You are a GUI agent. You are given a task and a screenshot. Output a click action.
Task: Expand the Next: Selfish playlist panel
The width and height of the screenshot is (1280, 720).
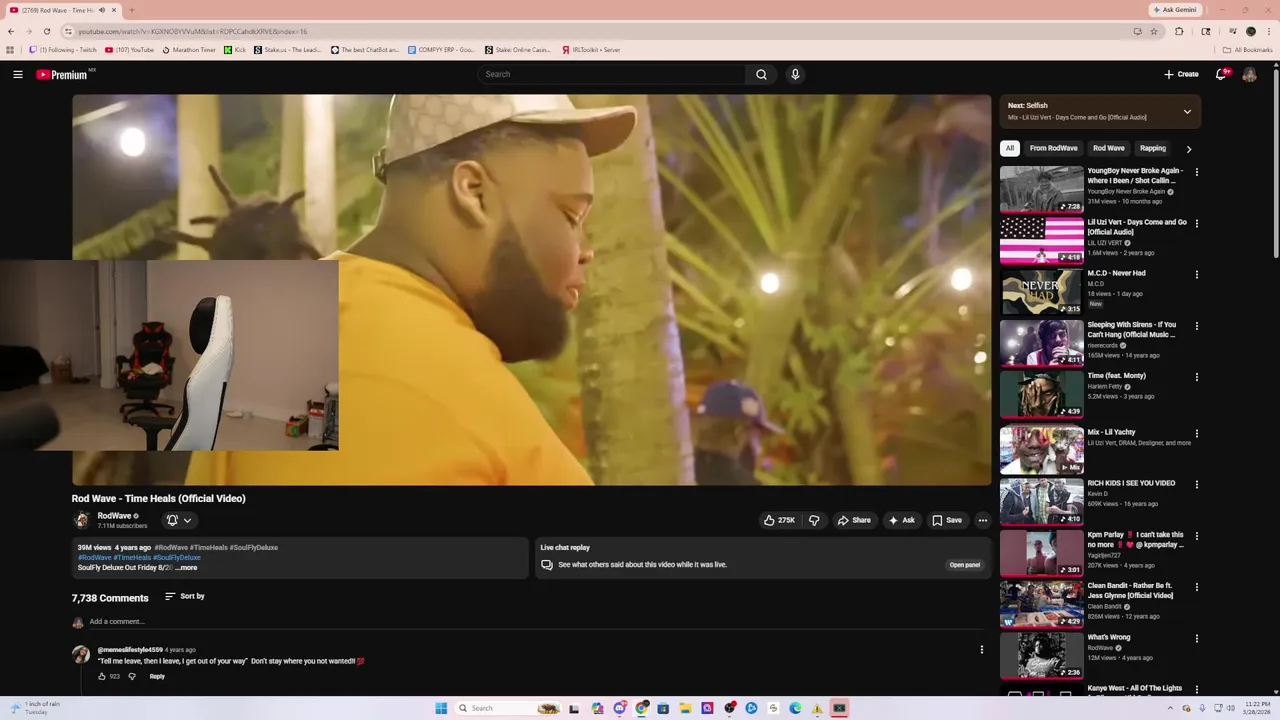1187,111
